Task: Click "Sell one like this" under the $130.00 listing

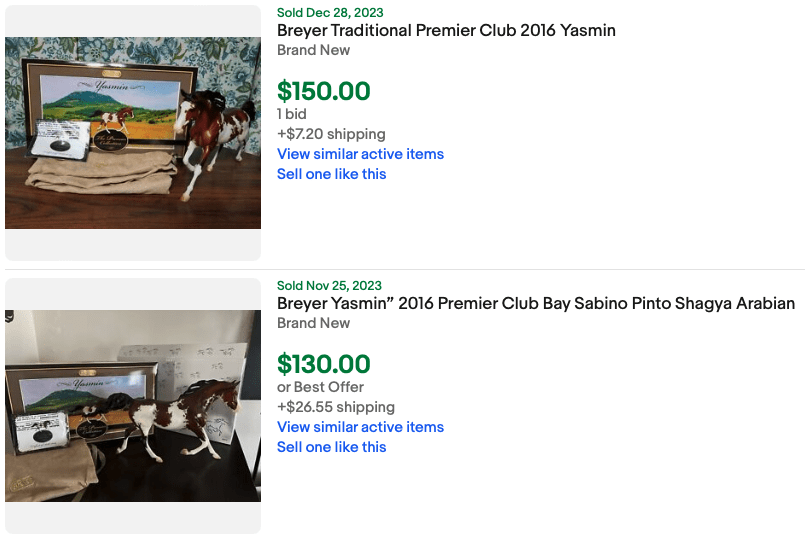Action: 331,447
